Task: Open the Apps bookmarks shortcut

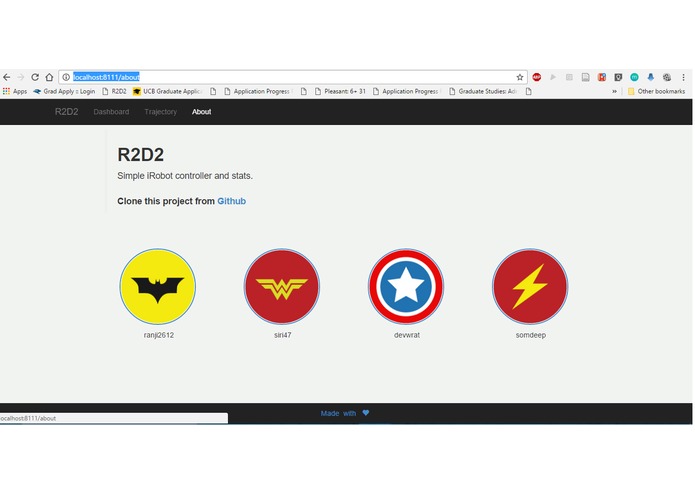Action: pyautogui.click(x=15, y=91)
